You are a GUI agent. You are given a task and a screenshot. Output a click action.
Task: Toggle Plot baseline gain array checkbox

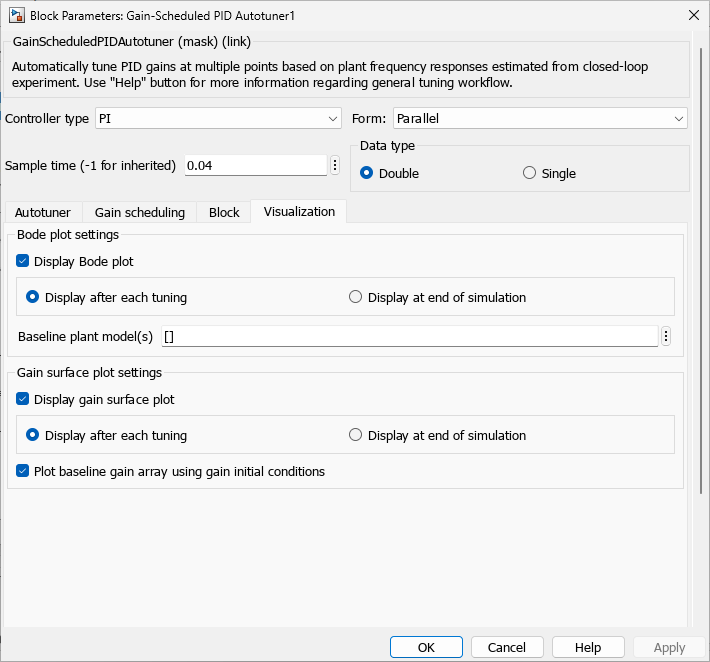click(24, 471)
